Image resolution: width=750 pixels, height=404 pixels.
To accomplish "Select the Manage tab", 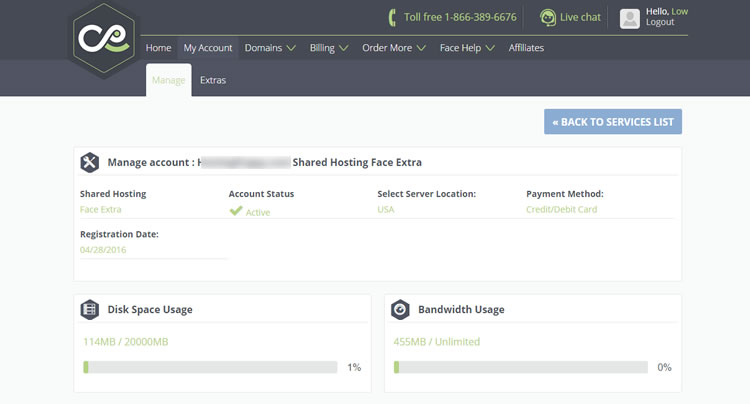I will 168,80.
